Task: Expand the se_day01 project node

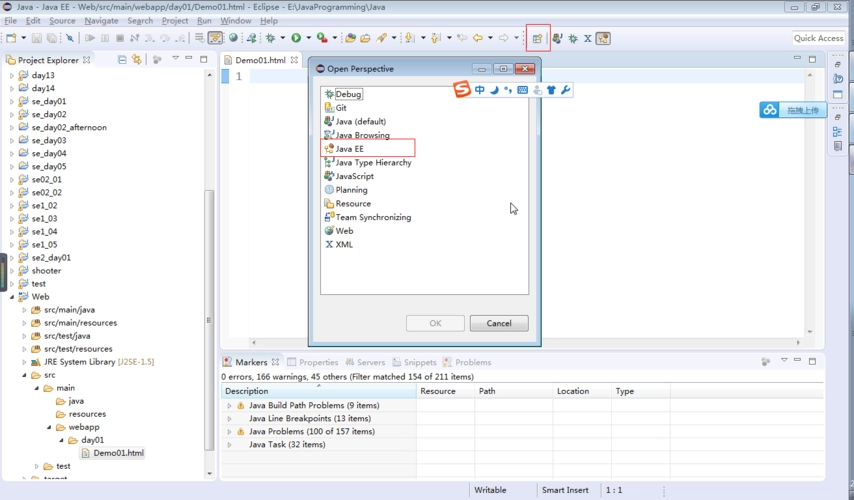Action: point(12,101)
